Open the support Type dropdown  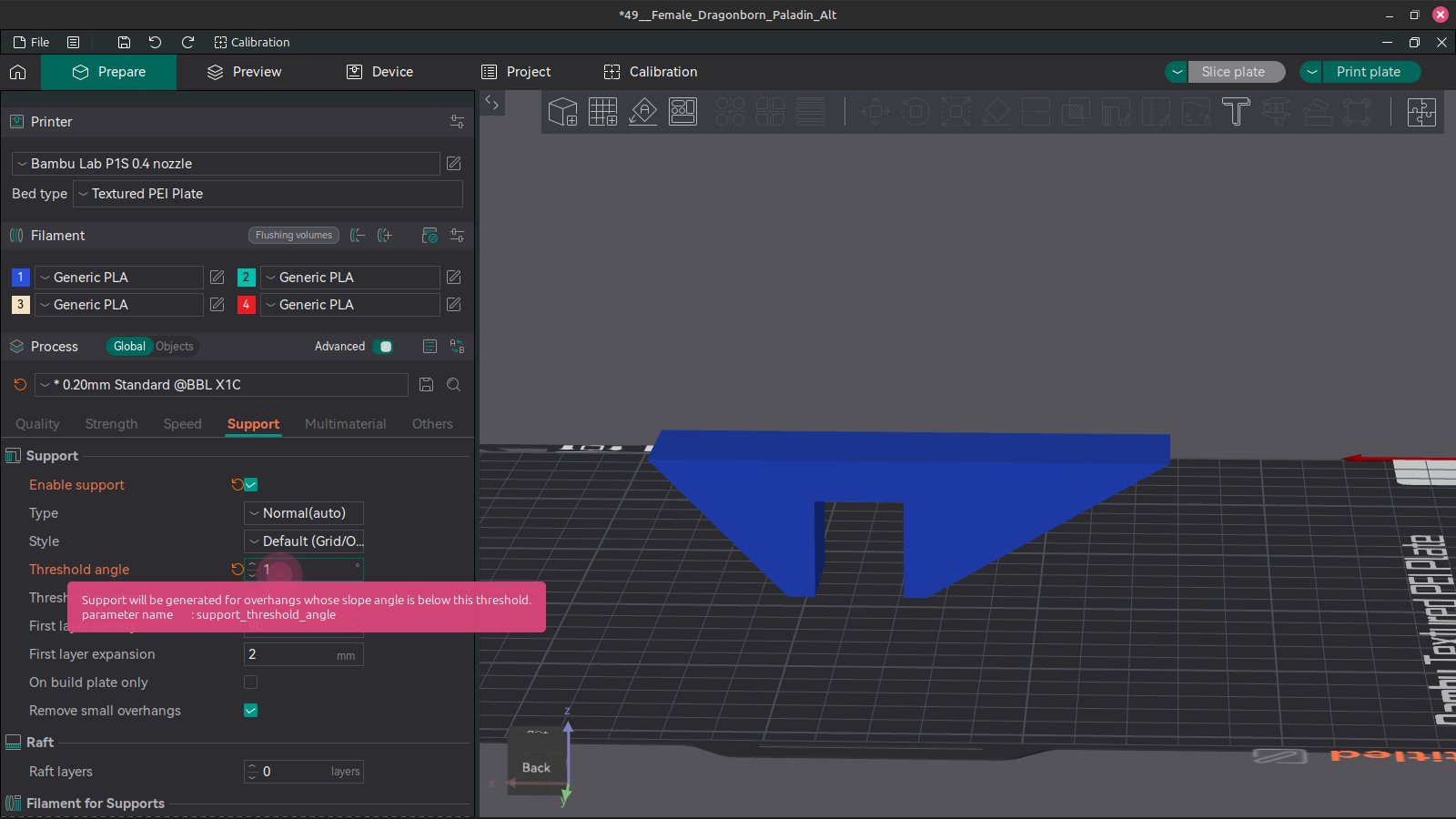tap(303, 512)
